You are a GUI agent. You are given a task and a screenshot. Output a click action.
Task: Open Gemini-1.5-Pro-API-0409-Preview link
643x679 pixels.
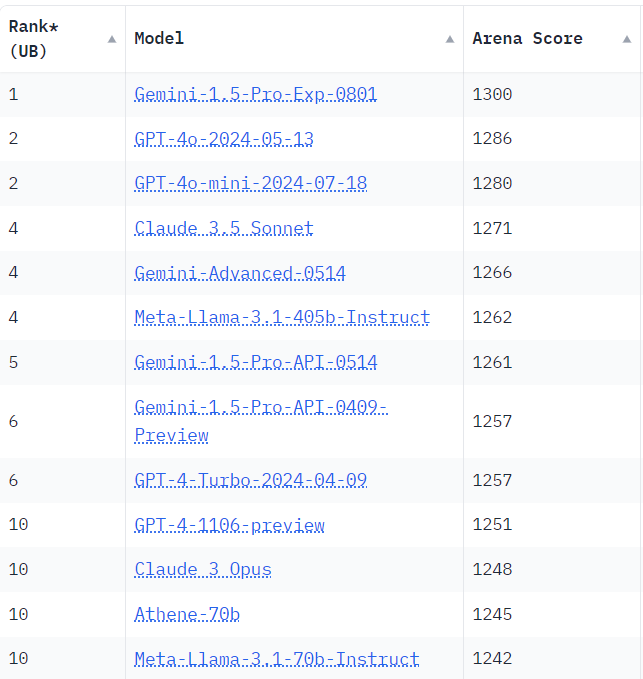pos(261,421)
